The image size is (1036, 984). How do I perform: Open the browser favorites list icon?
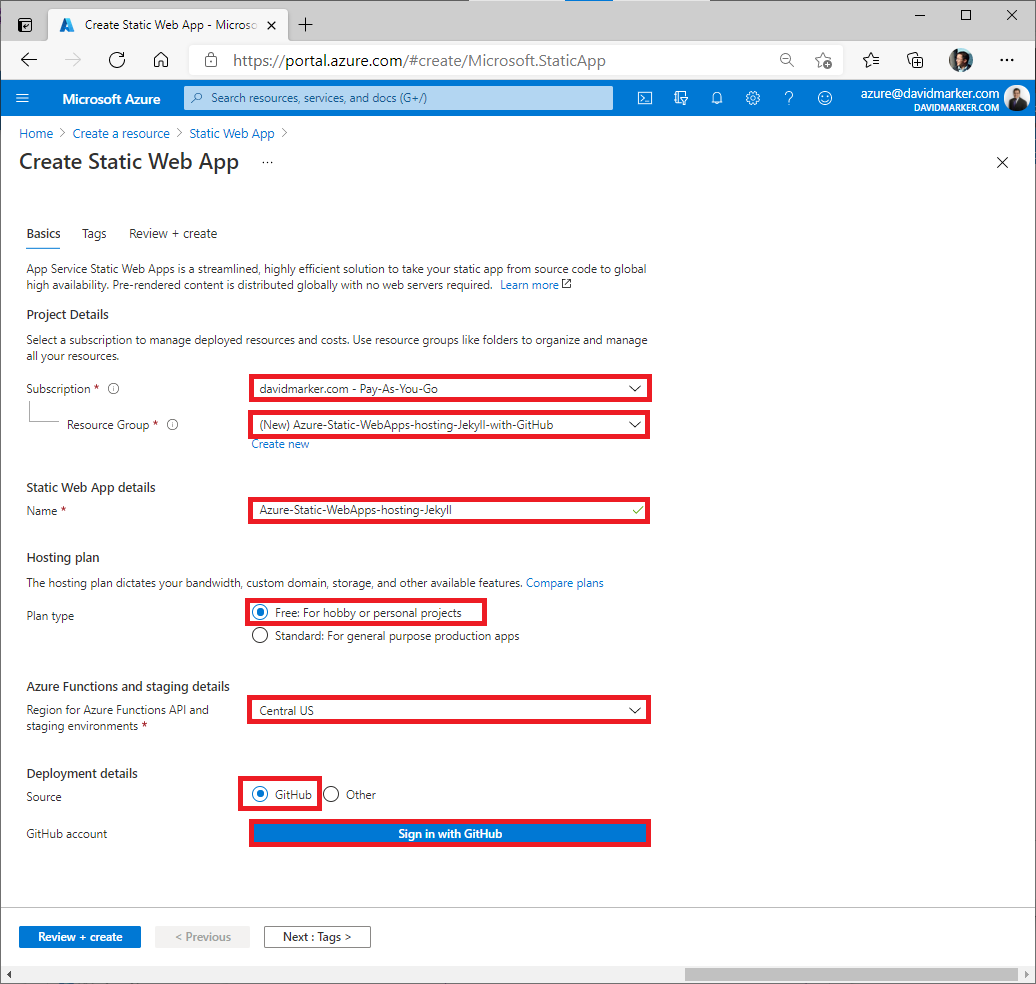click(x=871, y=60)
